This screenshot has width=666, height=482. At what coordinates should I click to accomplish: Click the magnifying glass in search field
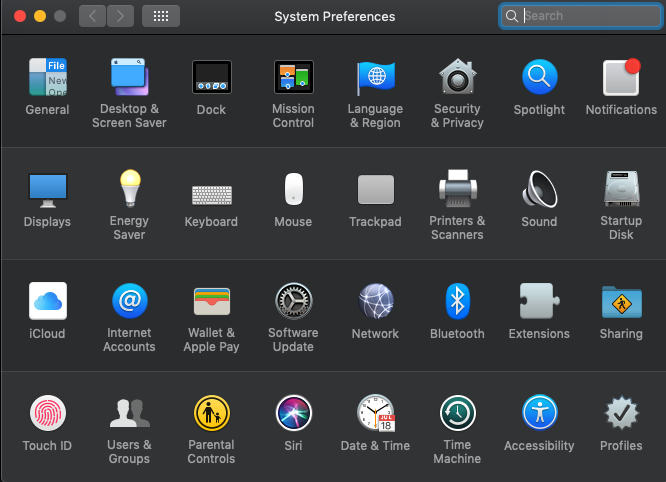tap(512, 16)
